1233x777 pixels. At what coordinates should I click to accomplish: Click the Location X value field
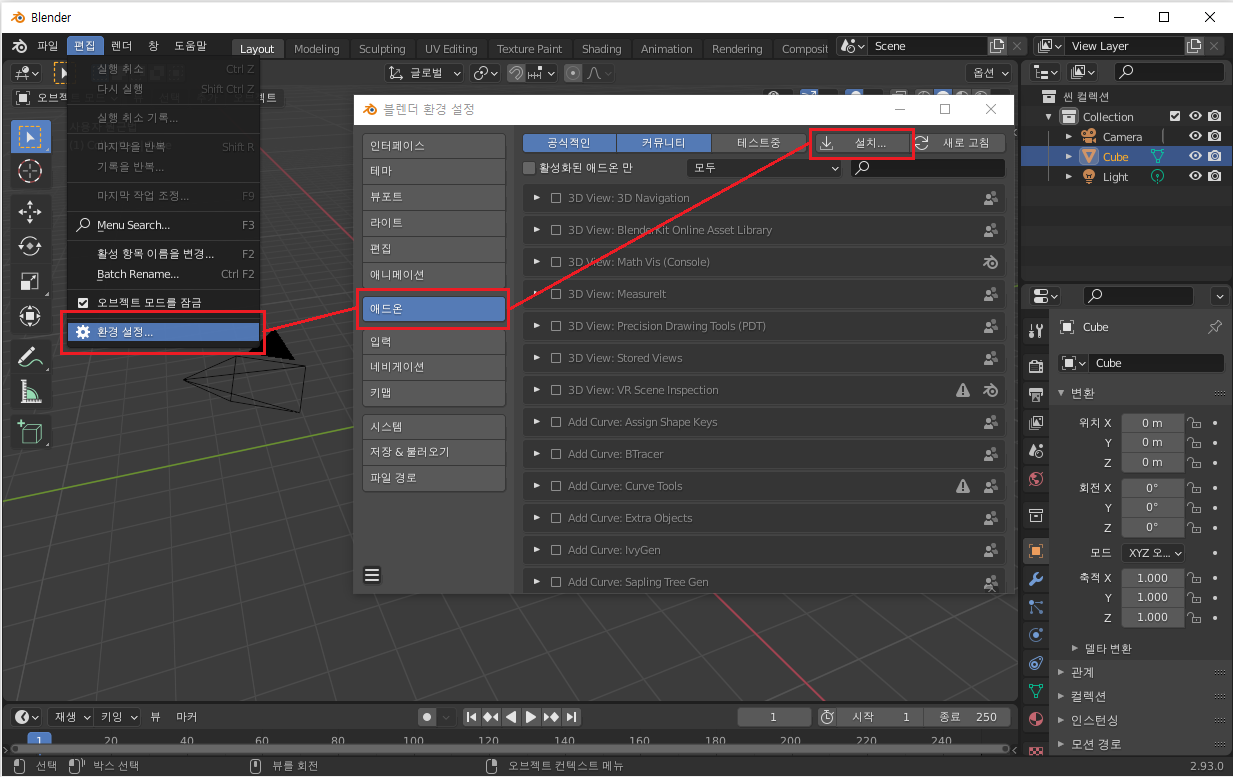(1152, 422)
